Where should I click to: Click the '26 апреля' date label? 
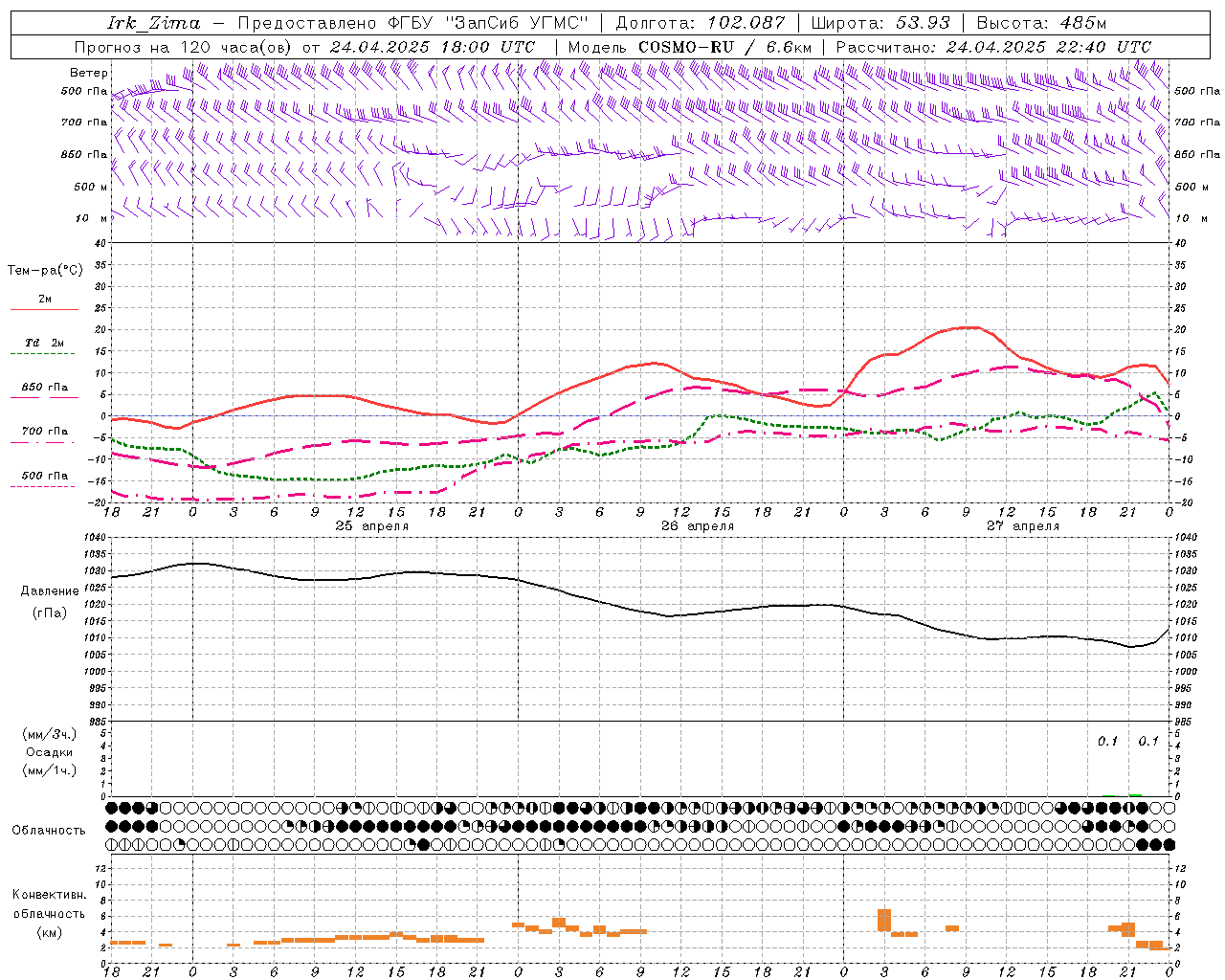[698, 526]
